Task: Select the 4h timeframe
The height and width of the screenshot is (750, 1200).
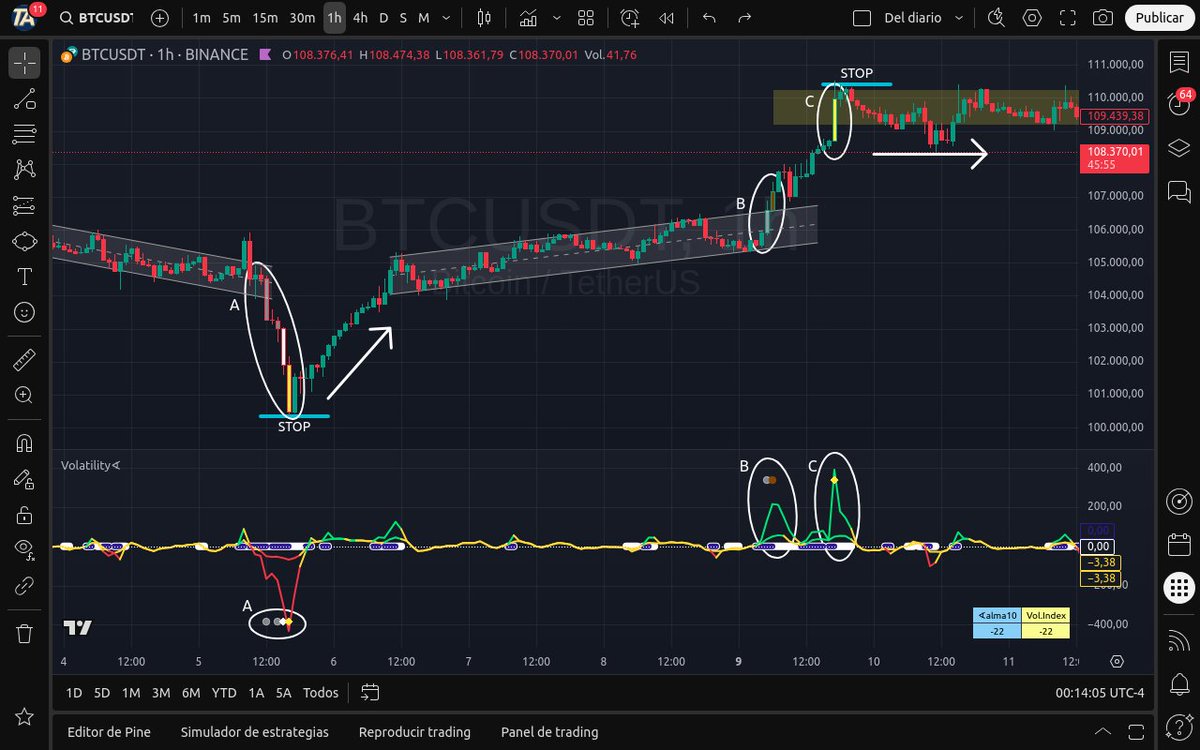Action: (x=360, y=18)
